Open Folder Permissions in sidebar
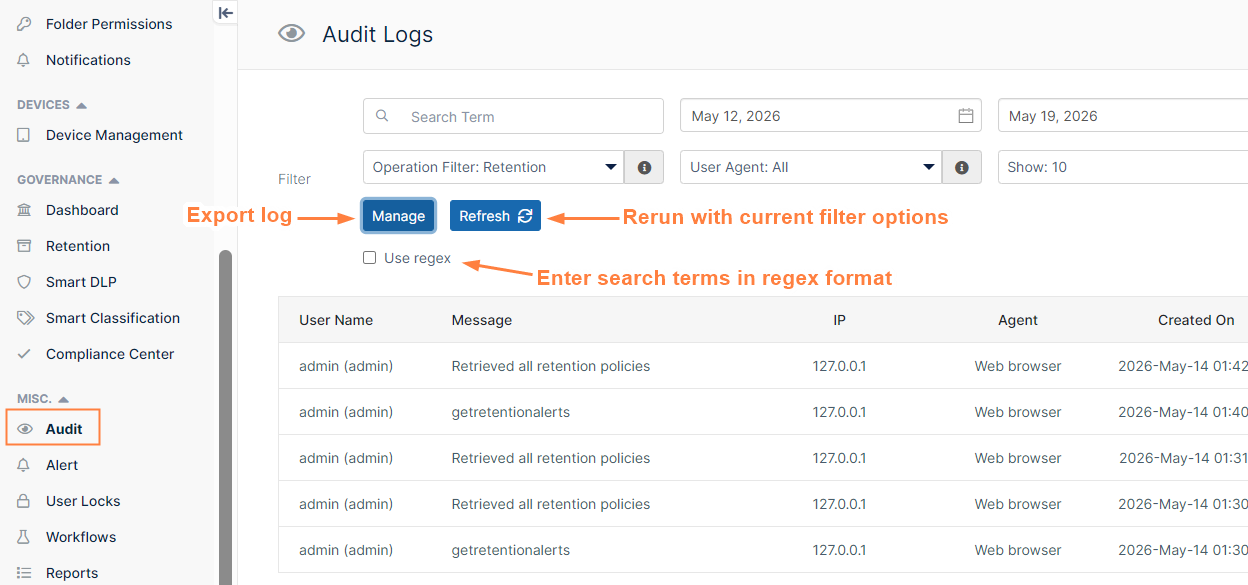This screenshot has height=585, width=1248. (109, 24)
